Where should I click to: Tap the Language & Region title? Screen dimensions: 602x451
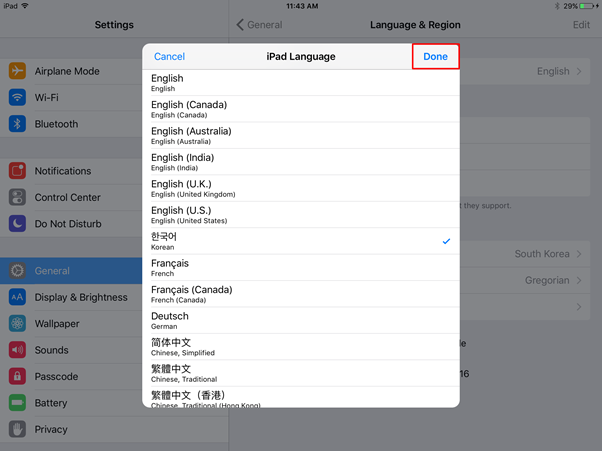click(415, 25)
